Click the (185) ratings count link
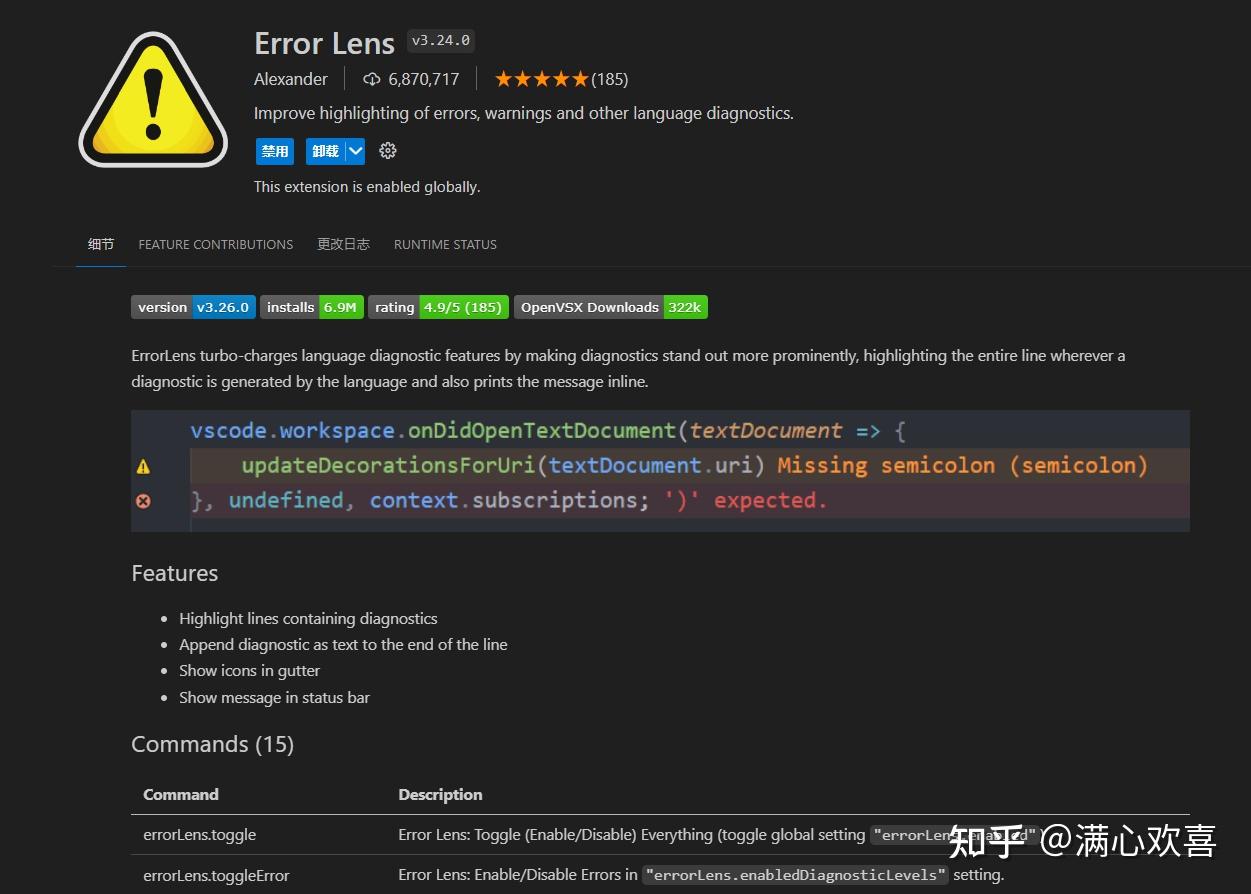 click(x=611, y=78)
